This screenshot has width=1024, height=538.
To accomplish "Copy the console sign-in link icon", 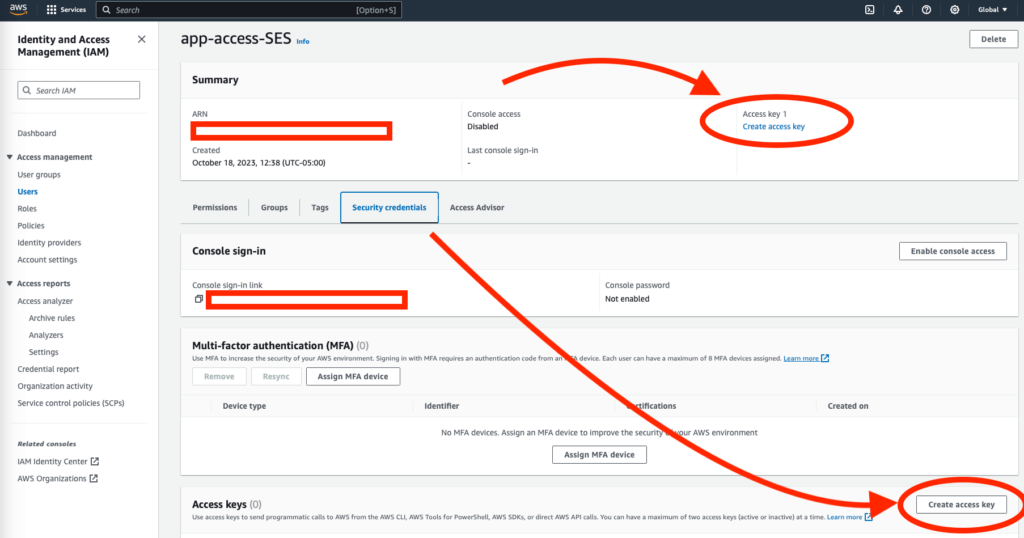I will coord(199,299).
